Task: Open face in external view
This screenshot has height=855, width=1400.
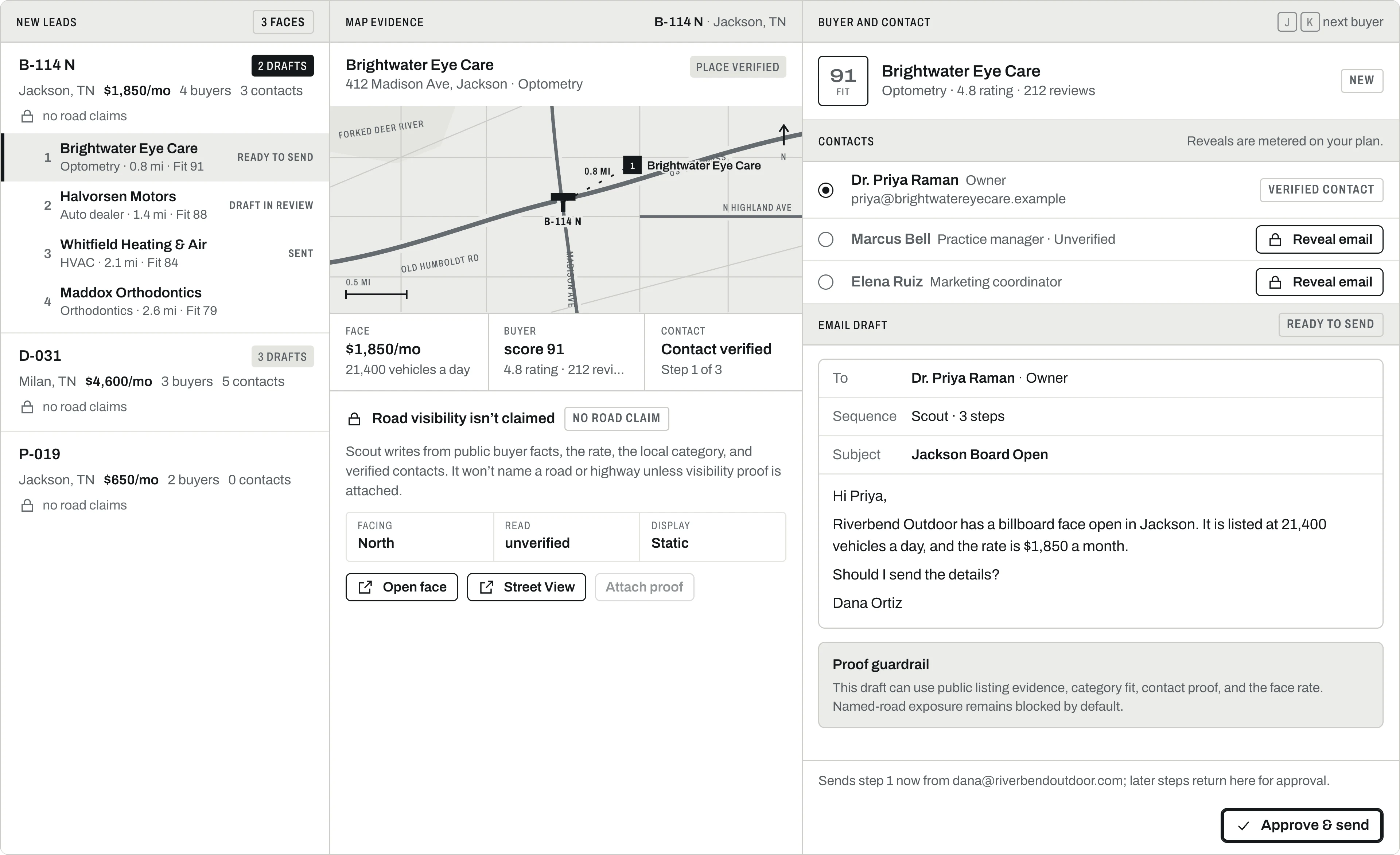Action: 402,587
